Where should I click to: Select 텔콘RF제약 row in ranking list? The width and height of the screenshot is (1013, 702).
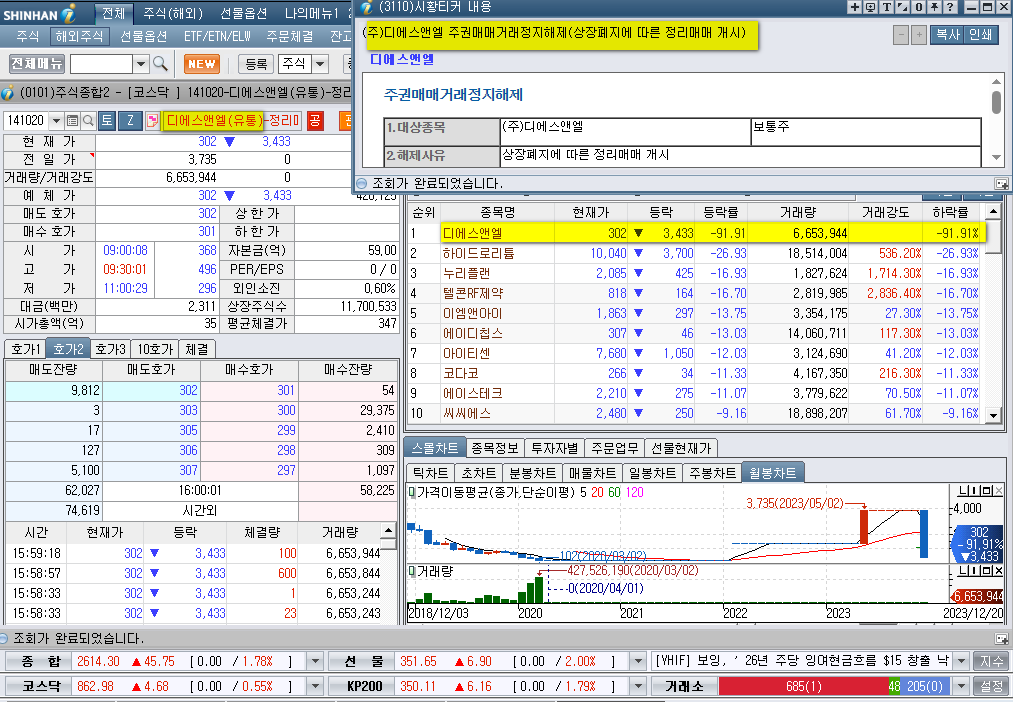[x=695, y=293]
